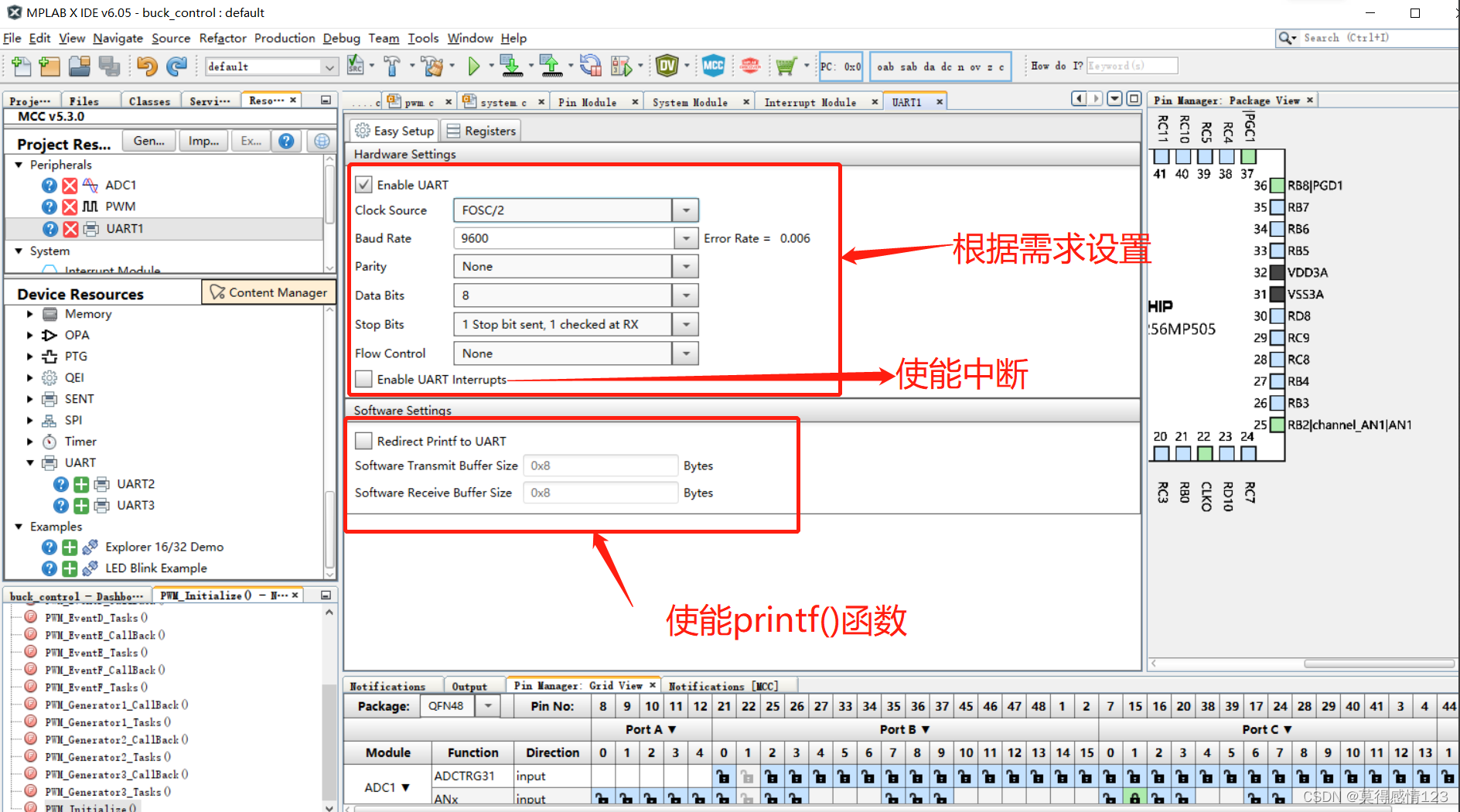
Task: Open the Production menu
Action: pyautogui.click(x=284, y=38)
